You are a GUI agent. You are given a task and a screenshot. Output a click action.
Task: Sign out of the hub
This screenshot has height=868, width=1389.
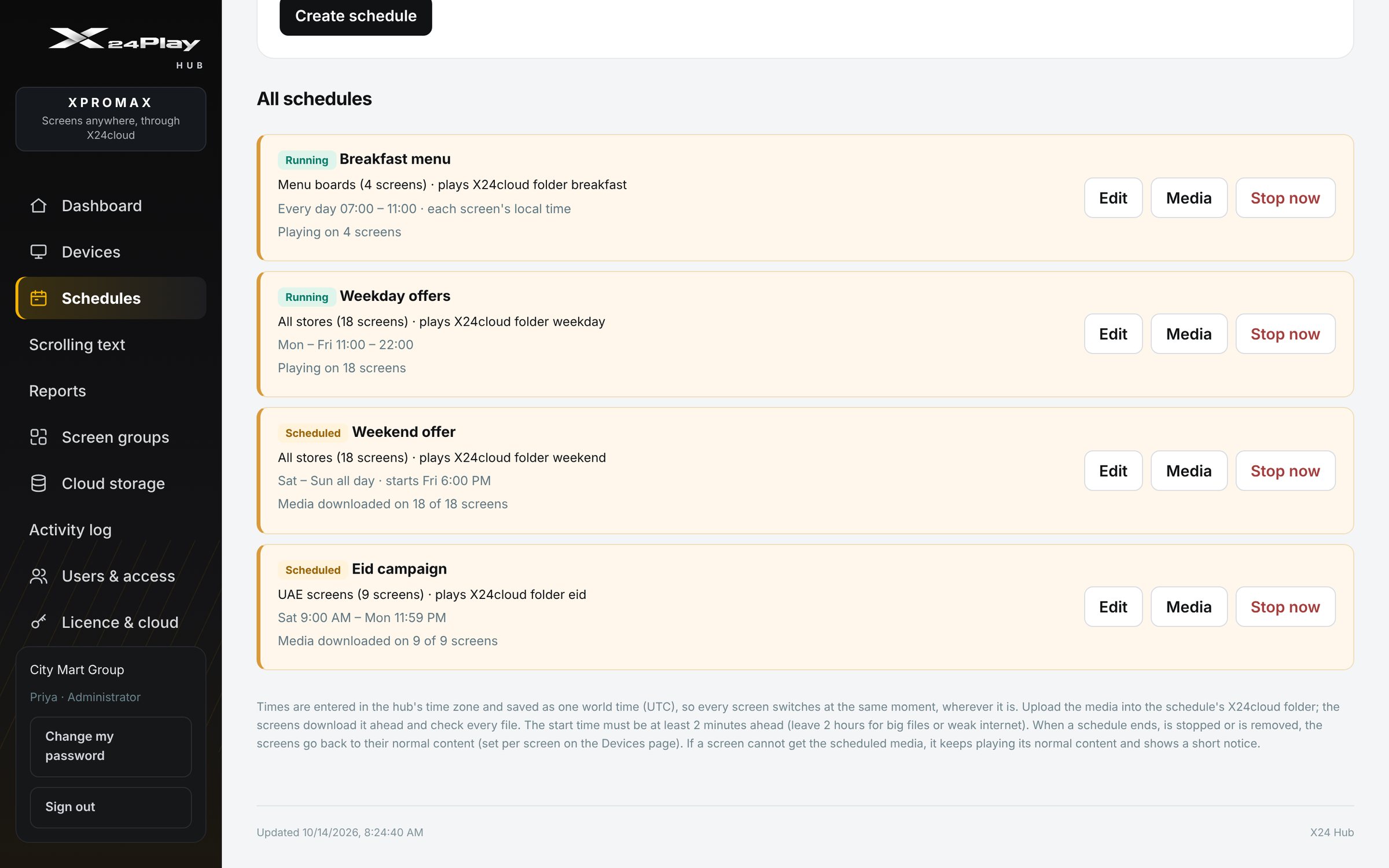point(111,807)
